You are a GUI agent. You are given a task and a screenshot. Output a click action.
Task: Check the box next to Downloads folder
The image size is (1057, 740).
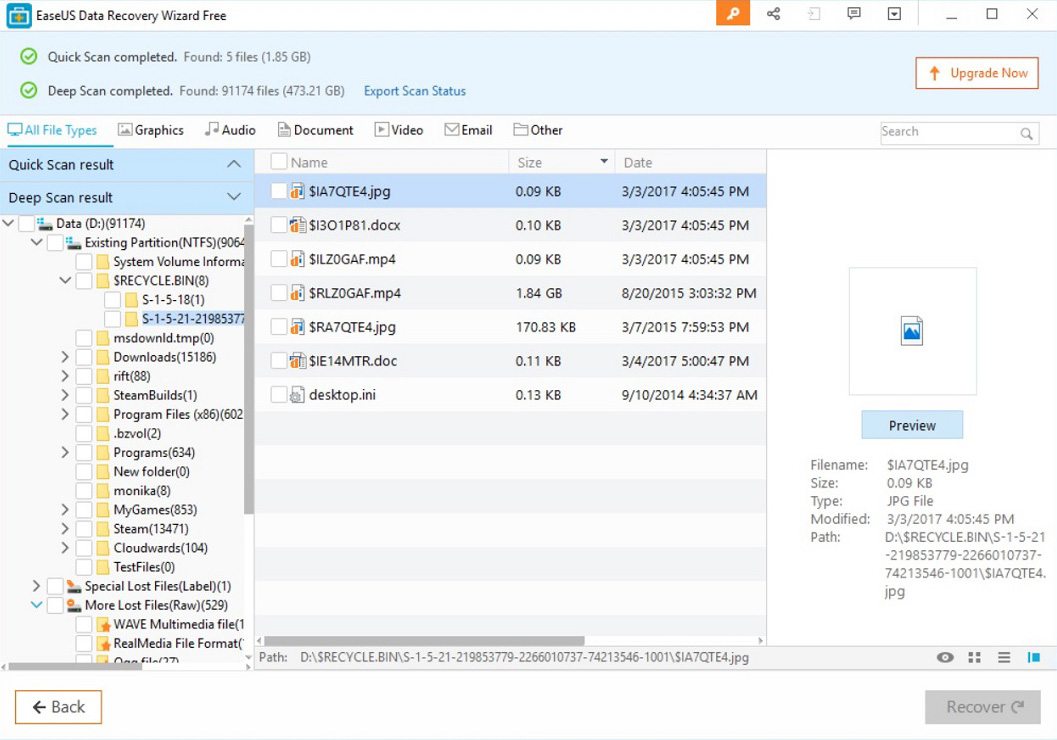pos(84,356)
